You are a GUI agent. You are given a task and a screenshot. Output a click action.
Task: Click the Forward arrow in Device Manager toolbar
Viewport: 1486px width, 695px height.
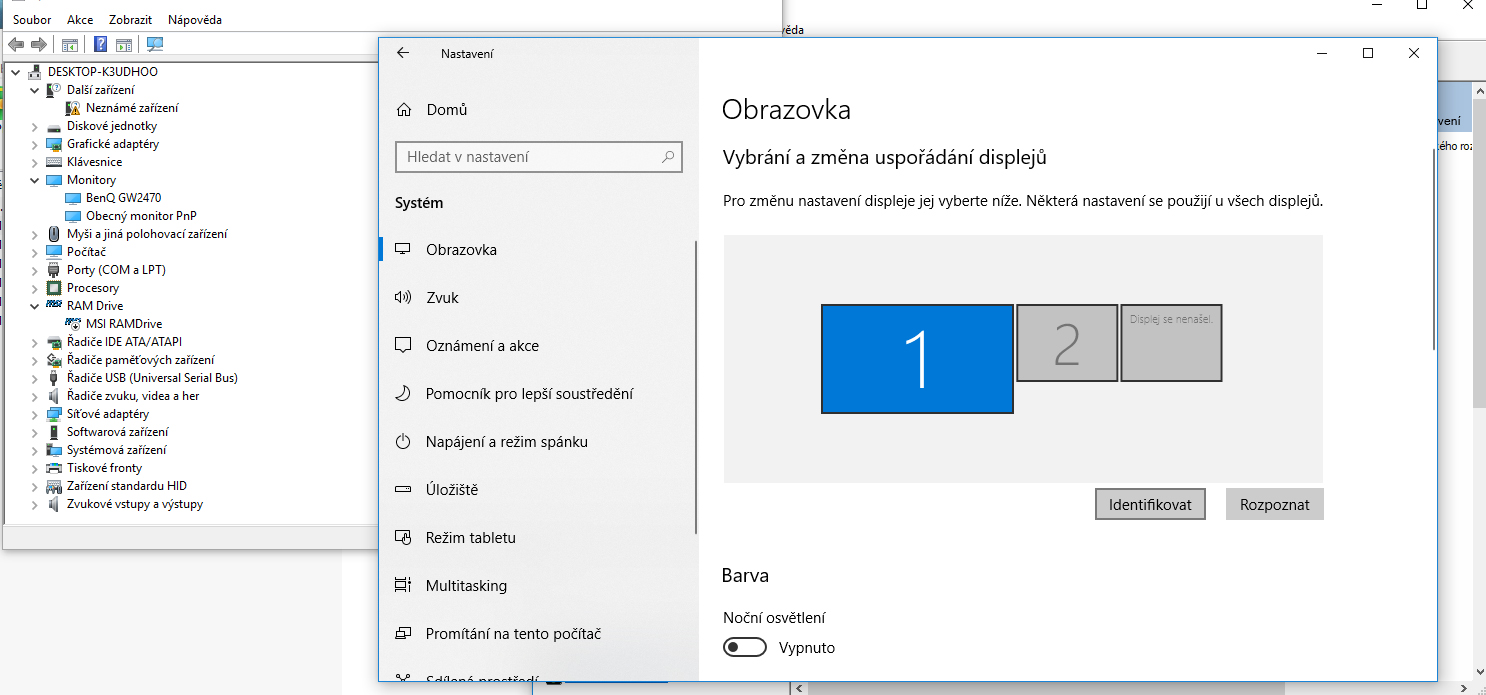coord(39,44)
